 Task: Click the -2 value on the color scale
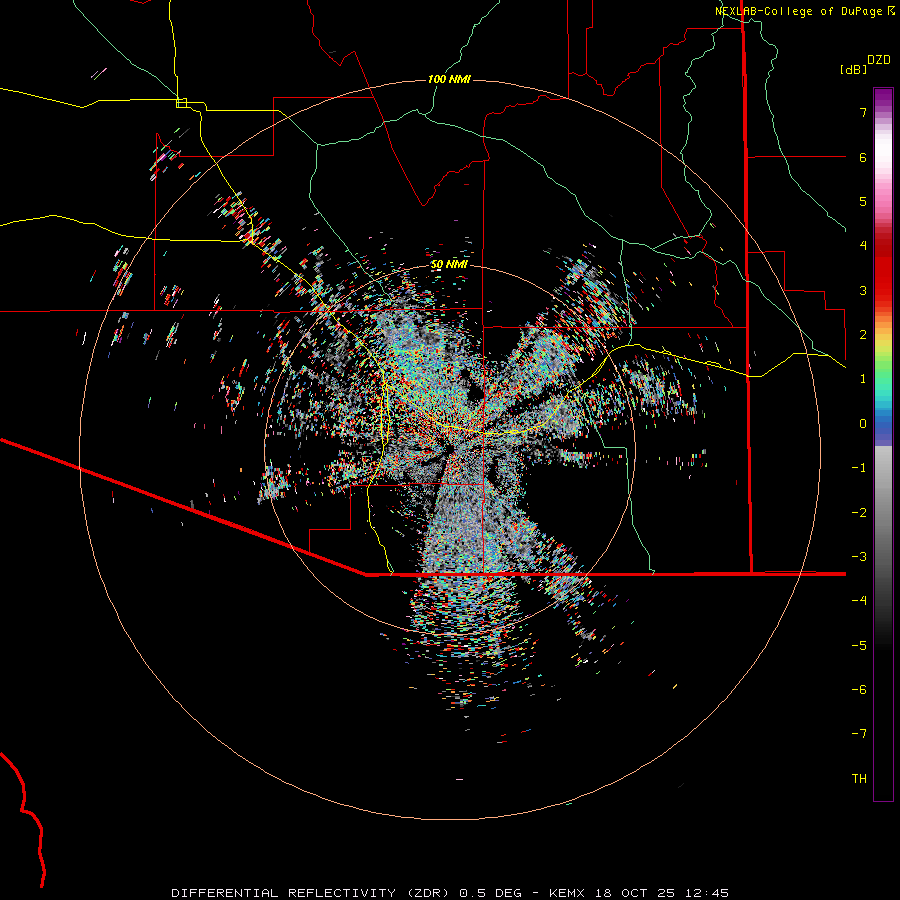pyautogui.click(x=859, y=513)
